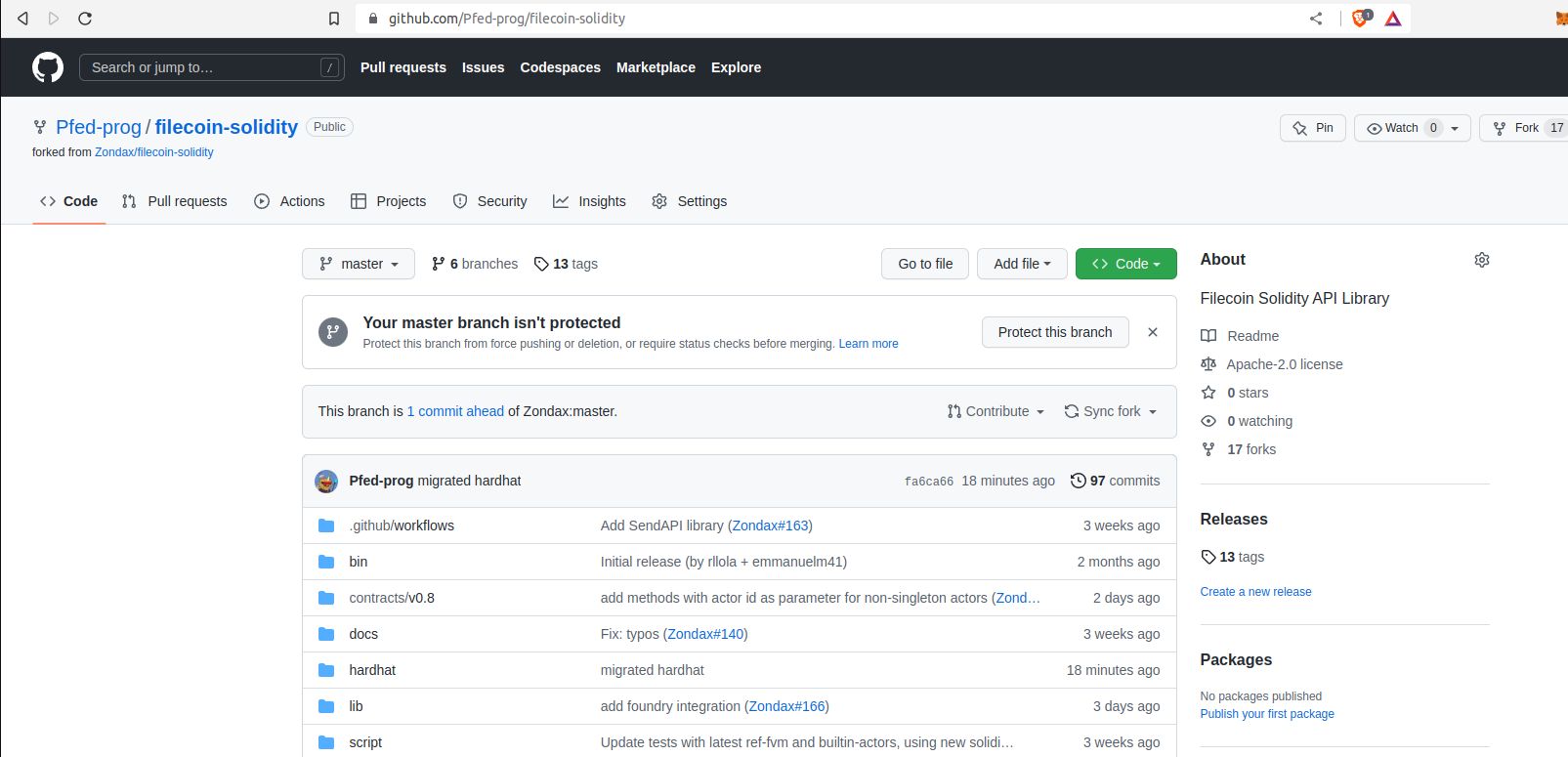Click the docs folder icon

tap(326, 634)
